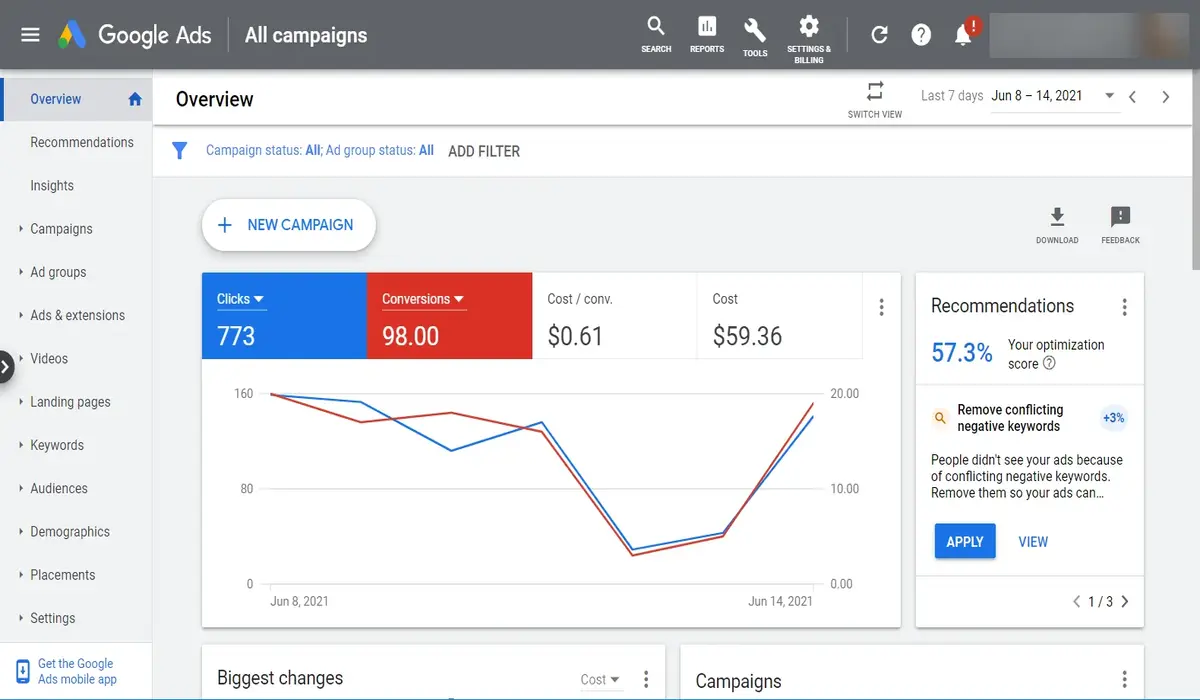
Task: Click the Search magnifier icon
Action: coord(656,27)
